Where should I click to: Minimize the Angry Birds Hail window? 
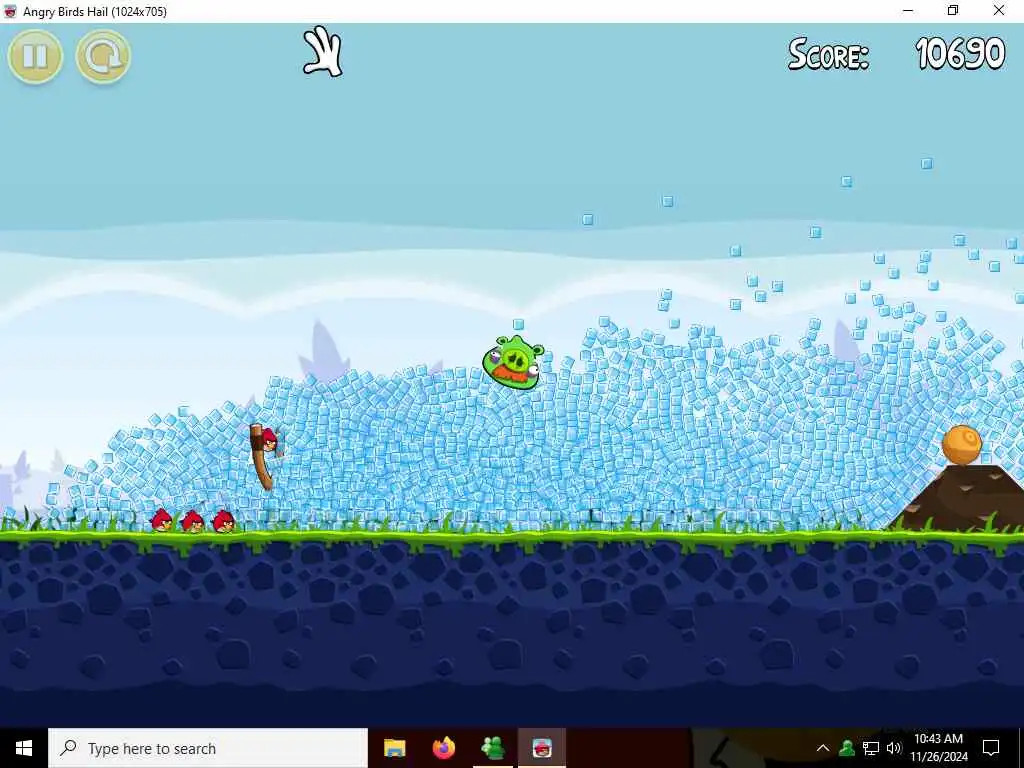point(908,11)
